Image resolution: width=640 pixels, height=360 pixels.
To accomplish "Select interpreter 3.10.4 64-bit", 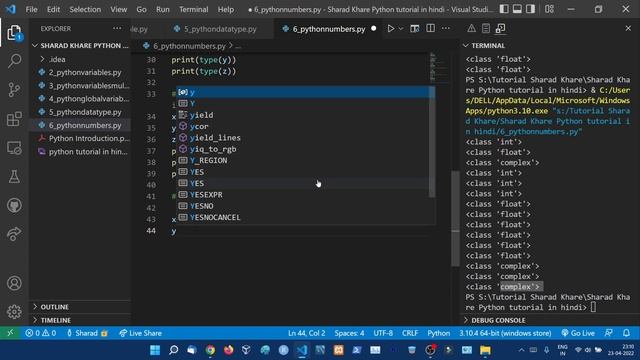I will click(x=505, y=333).
